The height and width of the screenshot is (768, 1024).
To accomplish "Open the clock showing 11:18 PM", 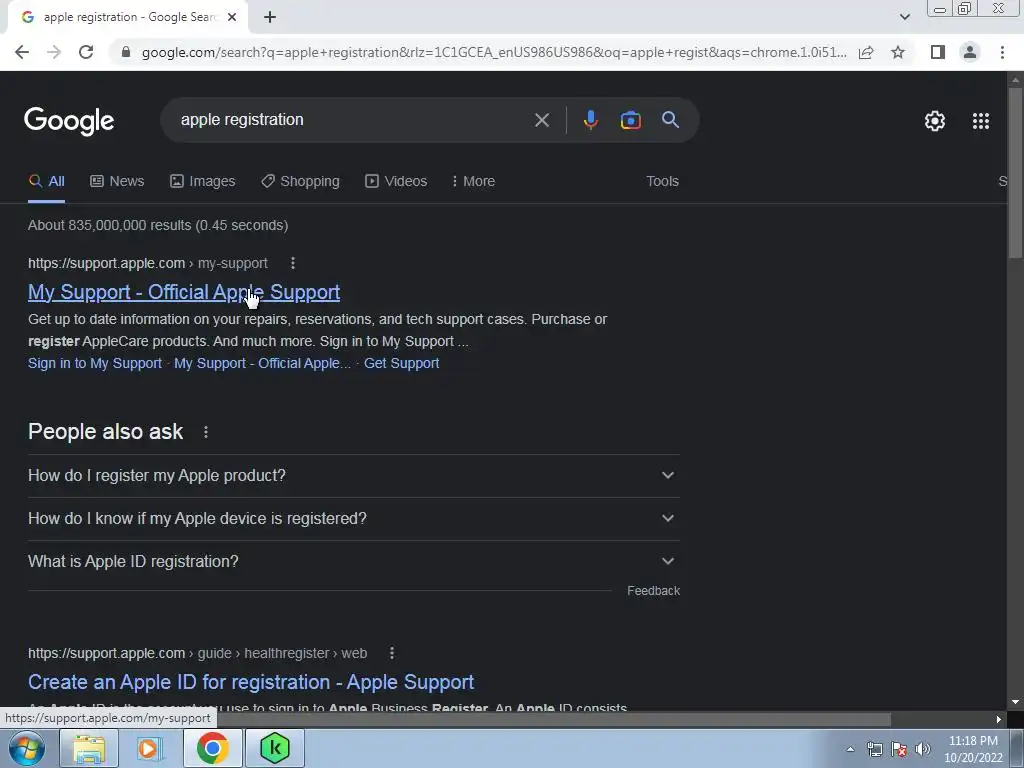I will pyautogui.click(x=973, y=749).
